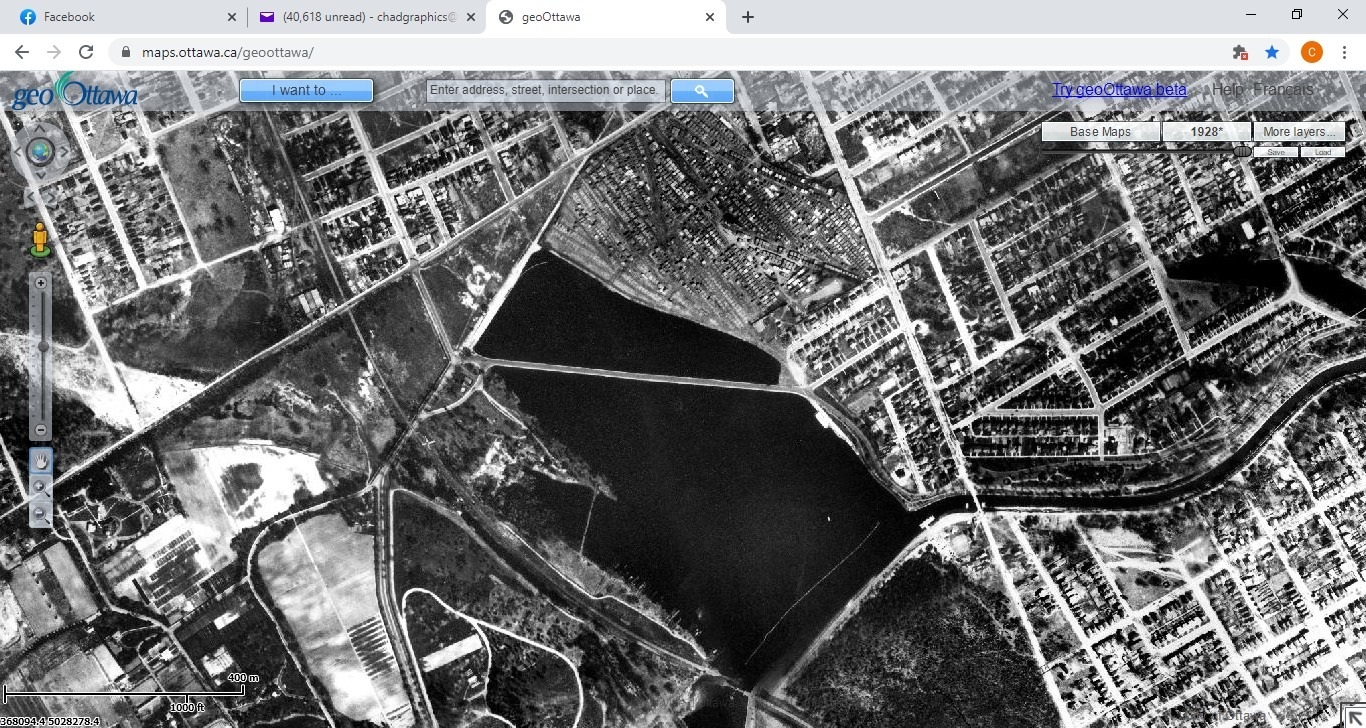Click the zoom level slider handle
Image resolution: width=1366 pixels, height=728 pixels.
(41, 346)
